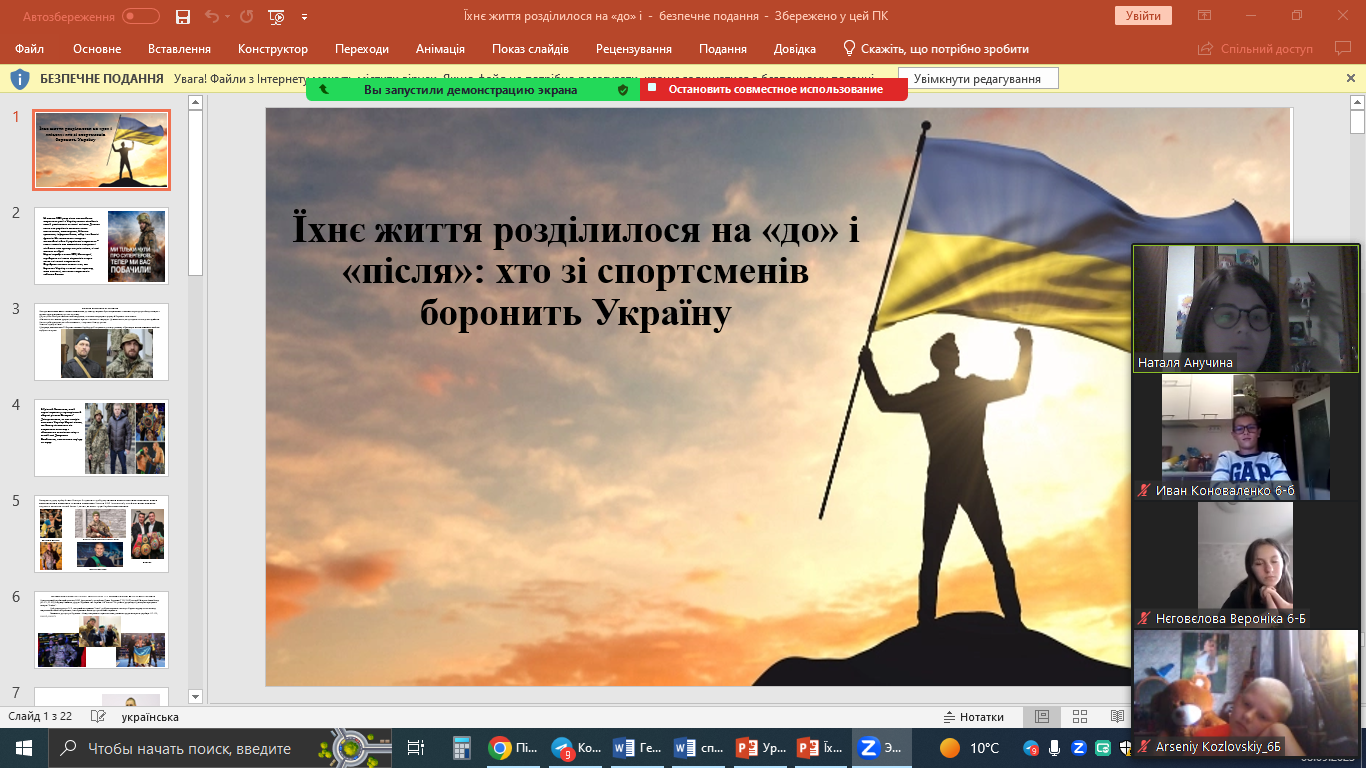1366x768 pixels.
Task: Open the Конструктор tab
Action: [273, 49]
